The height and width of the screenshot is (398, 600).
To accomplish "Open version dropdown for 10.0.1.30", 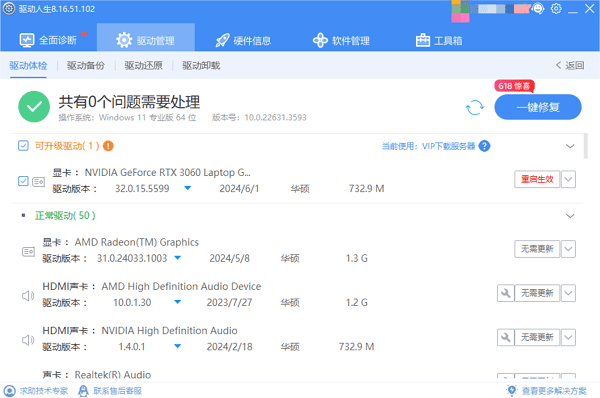I will coord(178,302).
